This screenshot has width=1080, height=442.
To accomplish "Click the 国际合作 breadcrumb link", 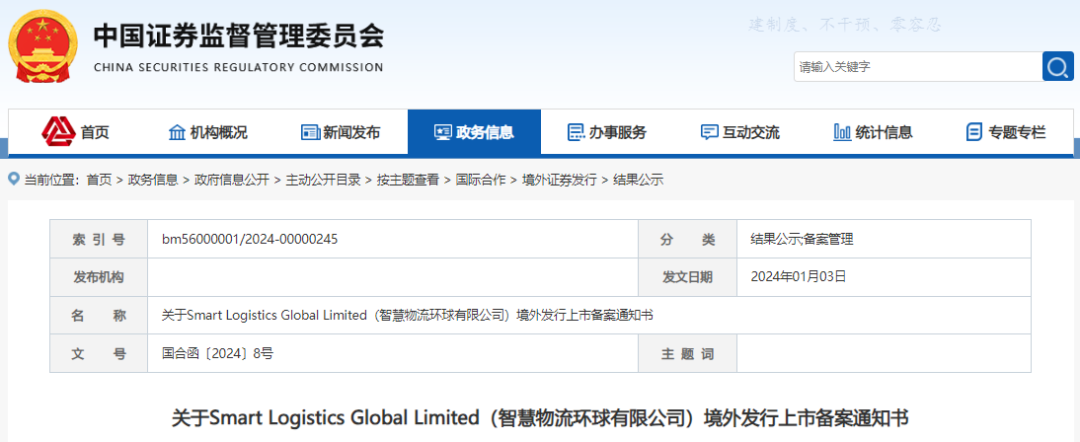I will tap(481, 180).
